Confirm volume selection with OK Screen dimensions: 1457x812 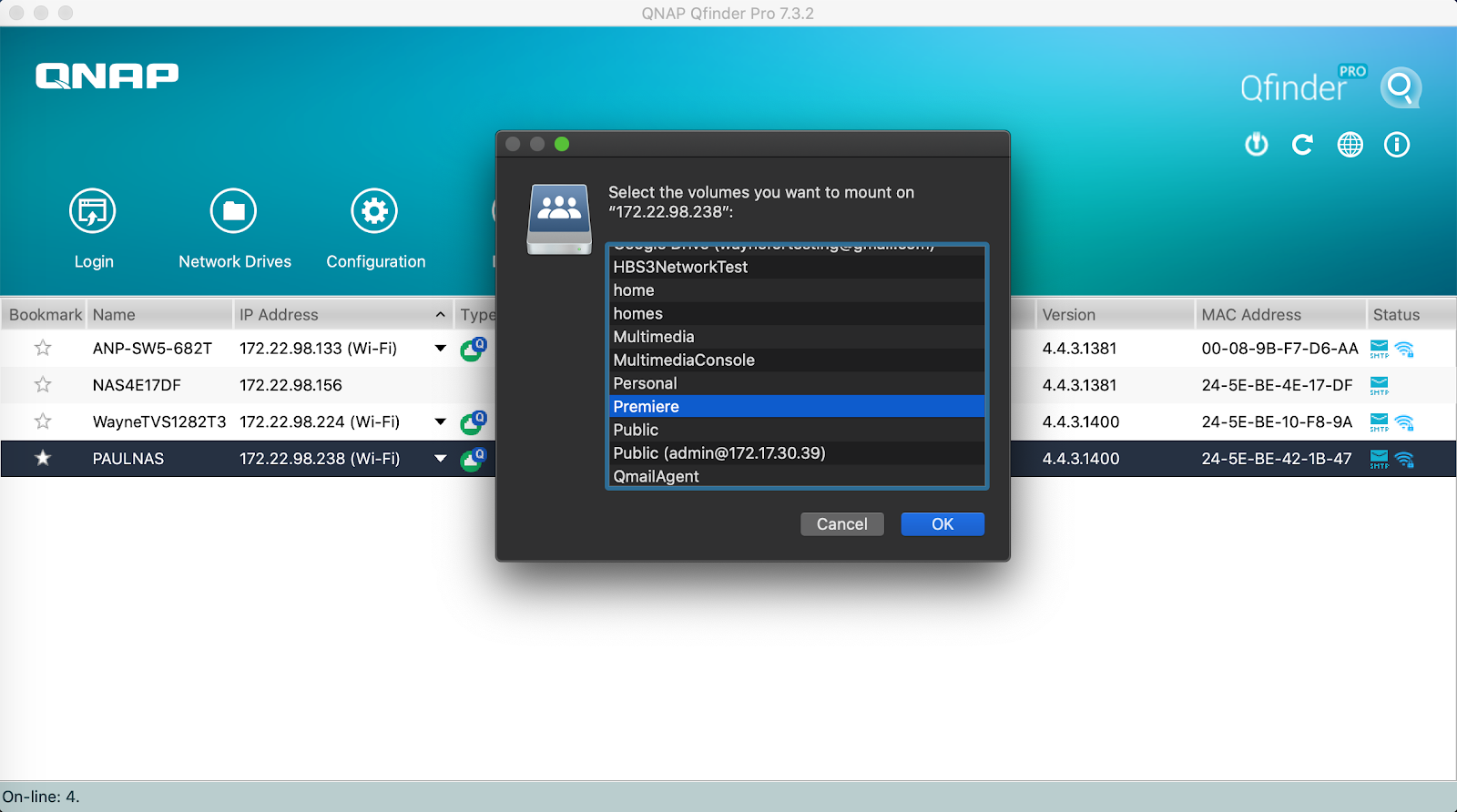tap(942, 524)
